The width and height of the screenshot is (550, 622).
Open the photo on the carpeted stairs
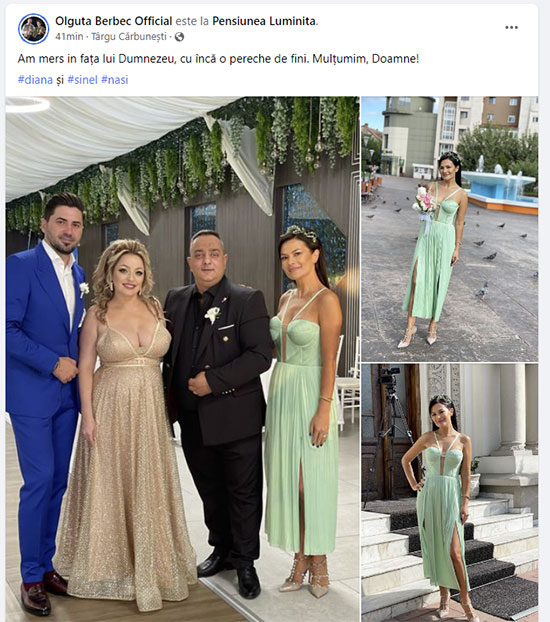(x=450, y=493)
